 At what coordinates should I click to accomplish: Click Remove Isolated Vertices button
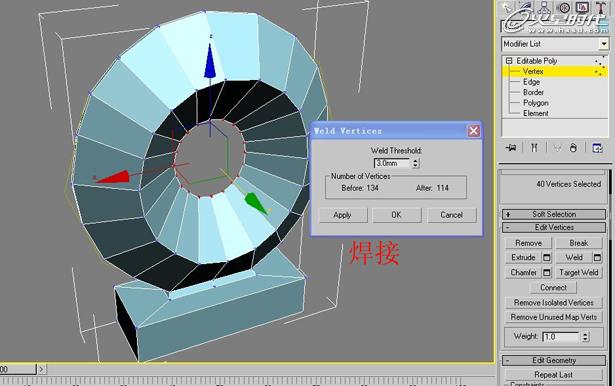[x=553, y=302]
